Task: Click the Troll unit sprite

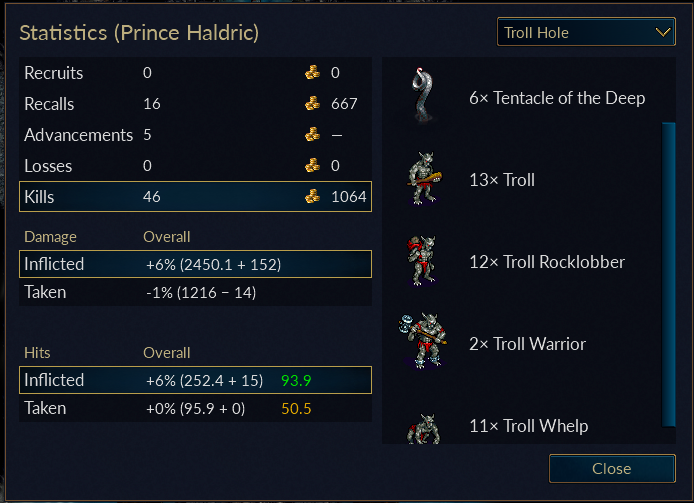Action: (424, 178)
